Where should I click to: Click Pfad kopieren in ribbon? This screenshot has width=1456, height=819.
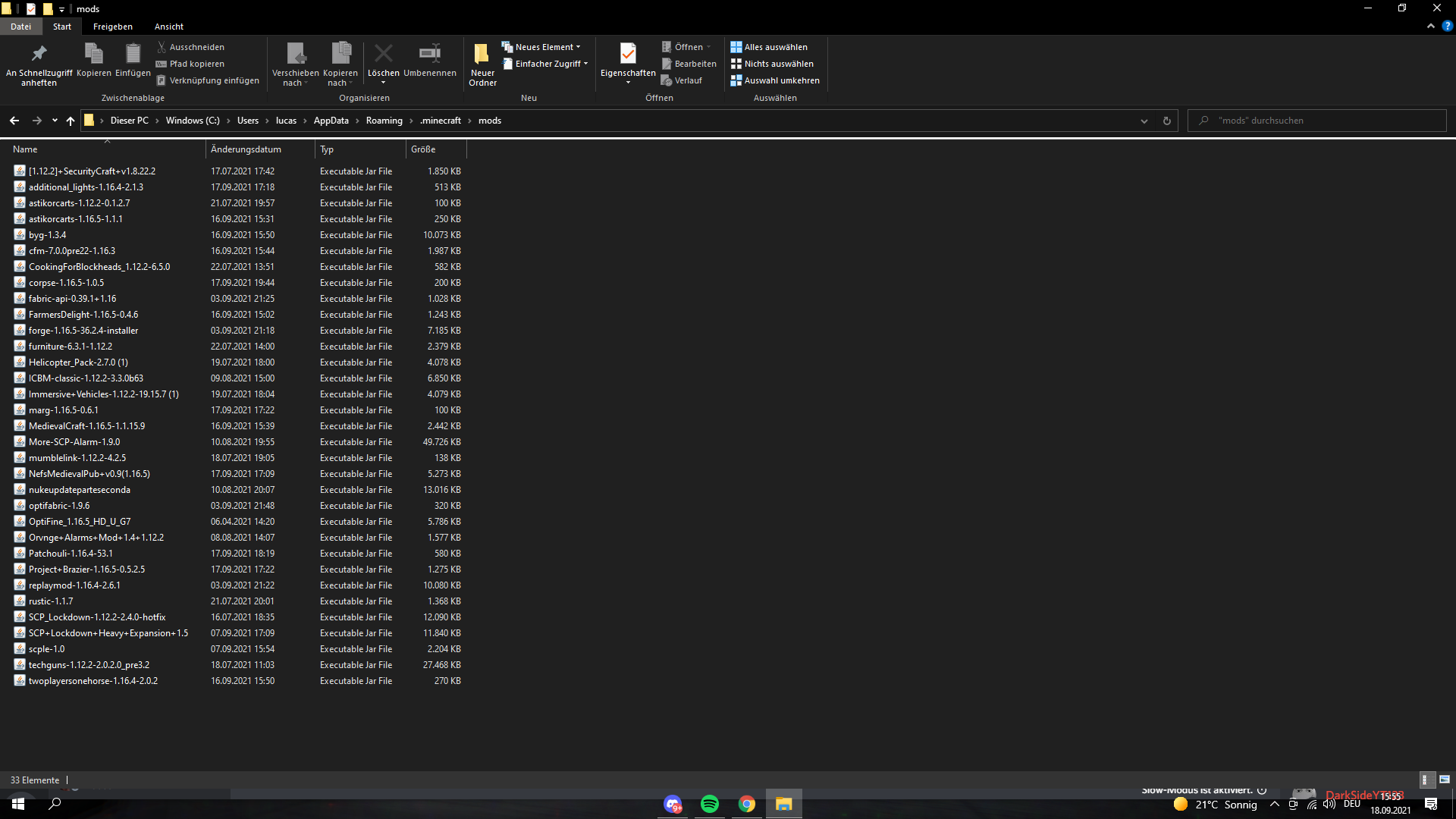point(190,64)
